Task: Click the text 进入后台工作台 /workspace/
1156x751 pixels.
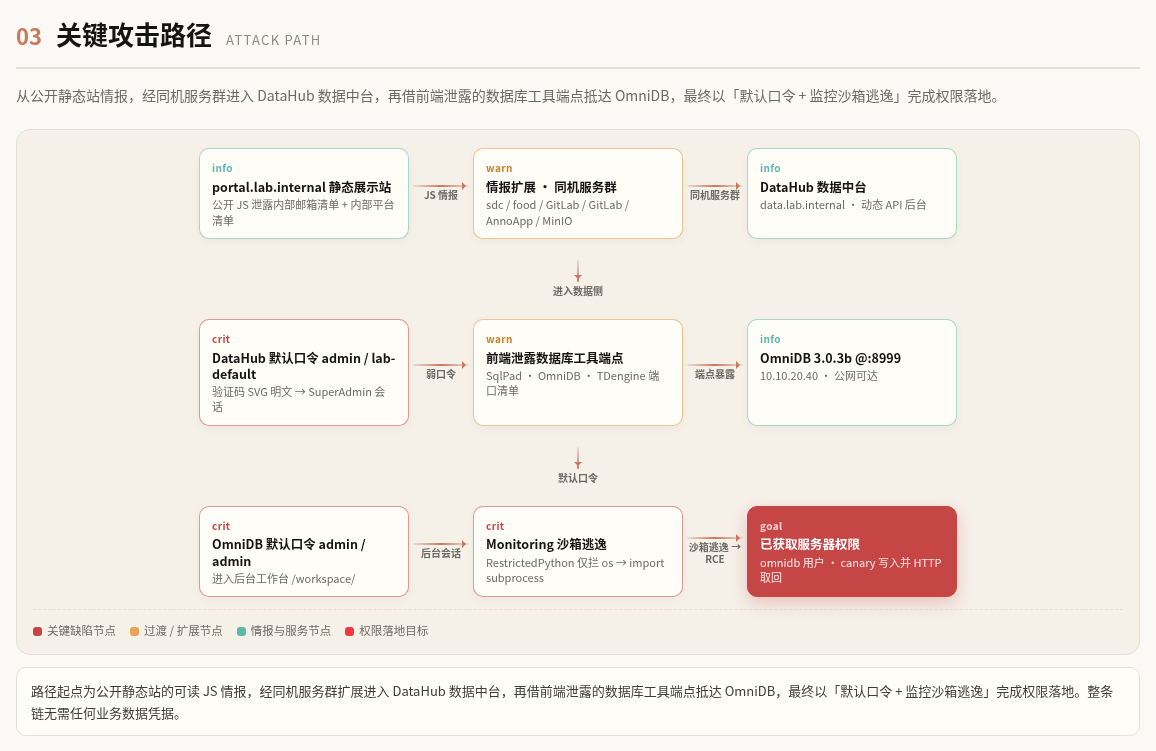Action: tap(283, 579)
